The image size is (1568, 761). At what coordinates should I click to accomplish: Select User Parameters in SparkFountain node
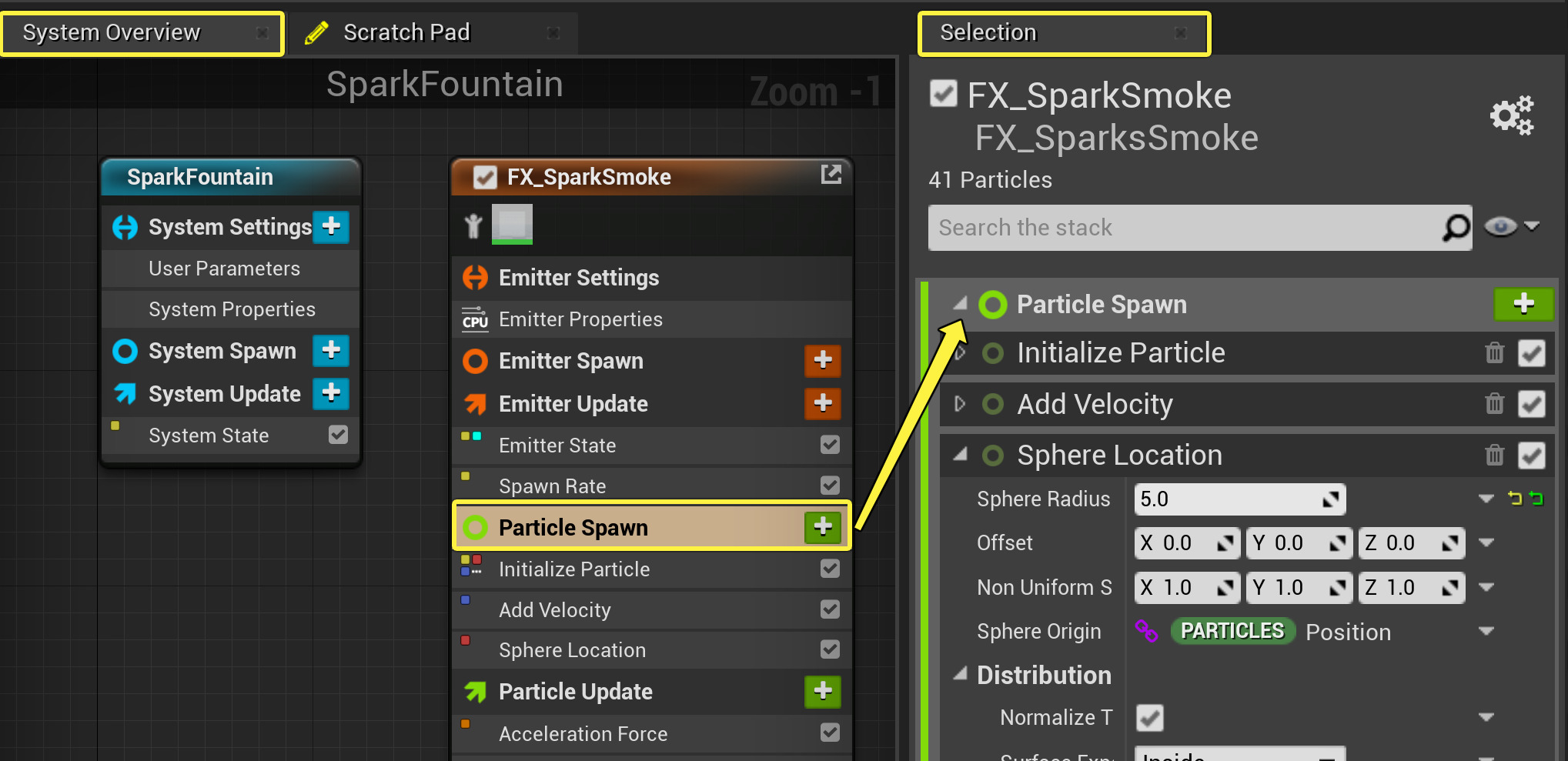point(224,269)
